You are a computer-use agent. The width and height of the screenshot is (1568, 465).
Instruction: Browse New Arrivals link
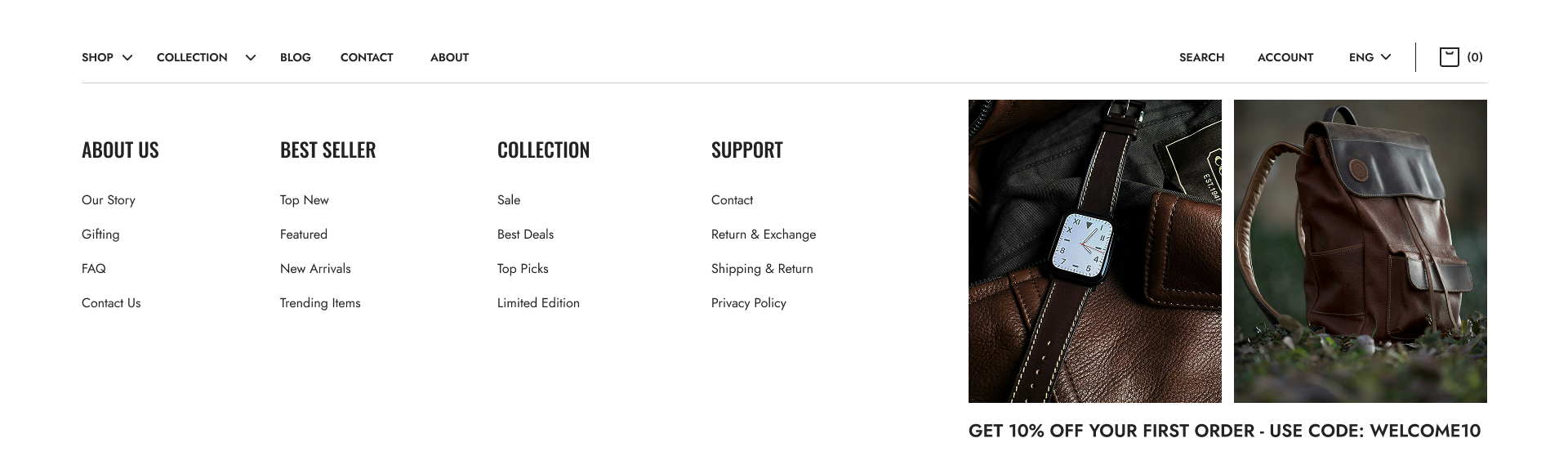coord(315,269)
